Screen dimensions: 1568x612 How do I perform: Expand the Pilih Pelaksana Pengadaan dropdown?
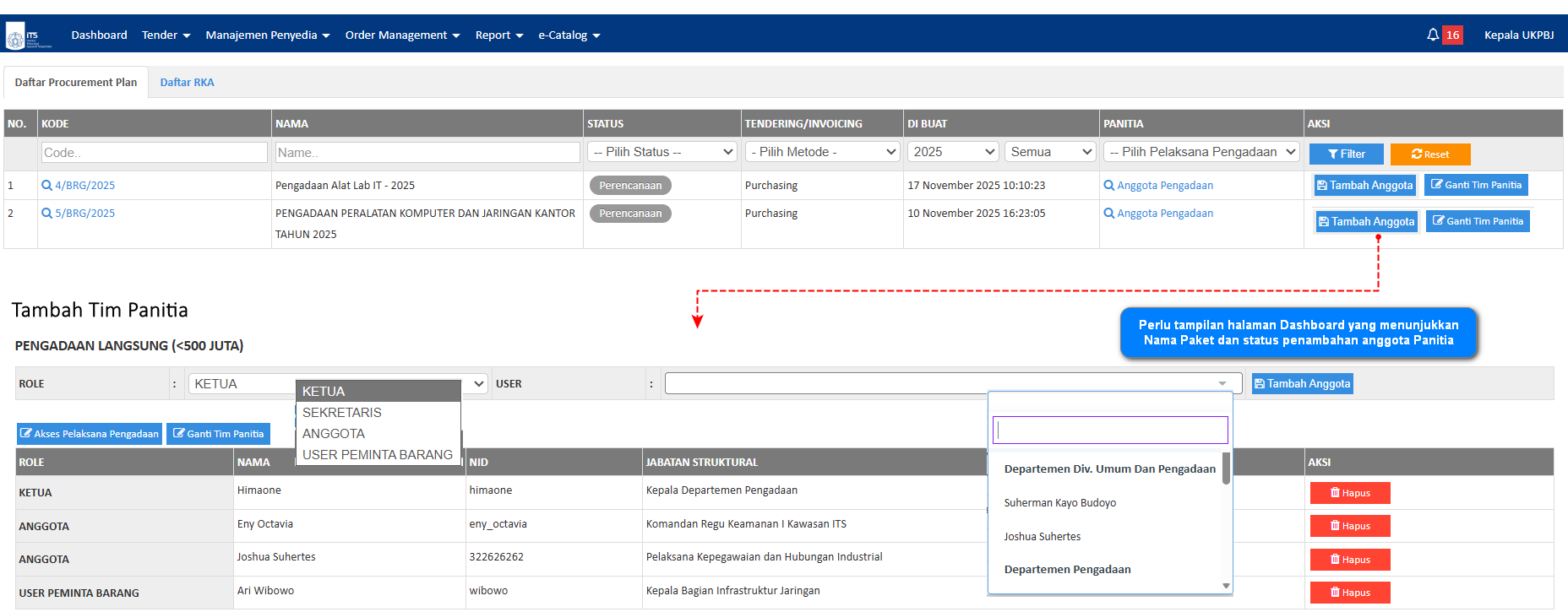click(1200, 152)
